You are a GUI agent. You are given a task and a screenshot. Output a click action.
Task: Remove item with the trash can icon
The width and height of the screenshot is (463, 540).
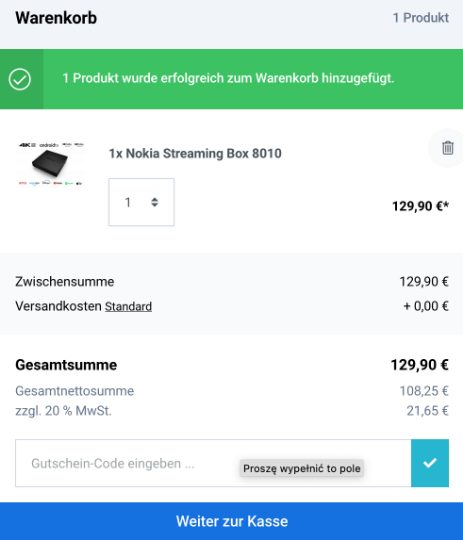(447, 148)
